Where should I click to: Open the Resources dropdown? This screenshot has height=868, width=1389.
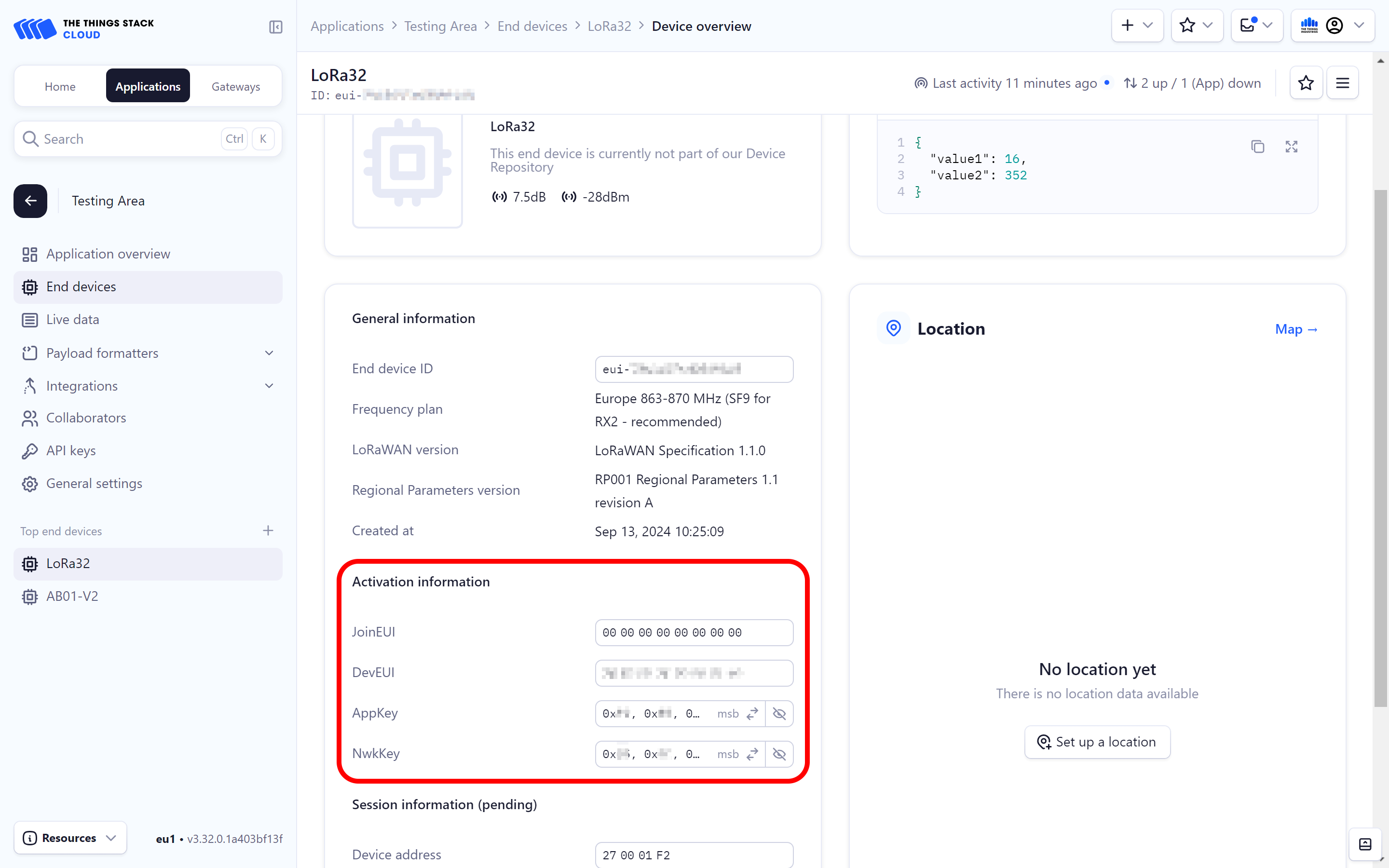(x=70, y=838)
